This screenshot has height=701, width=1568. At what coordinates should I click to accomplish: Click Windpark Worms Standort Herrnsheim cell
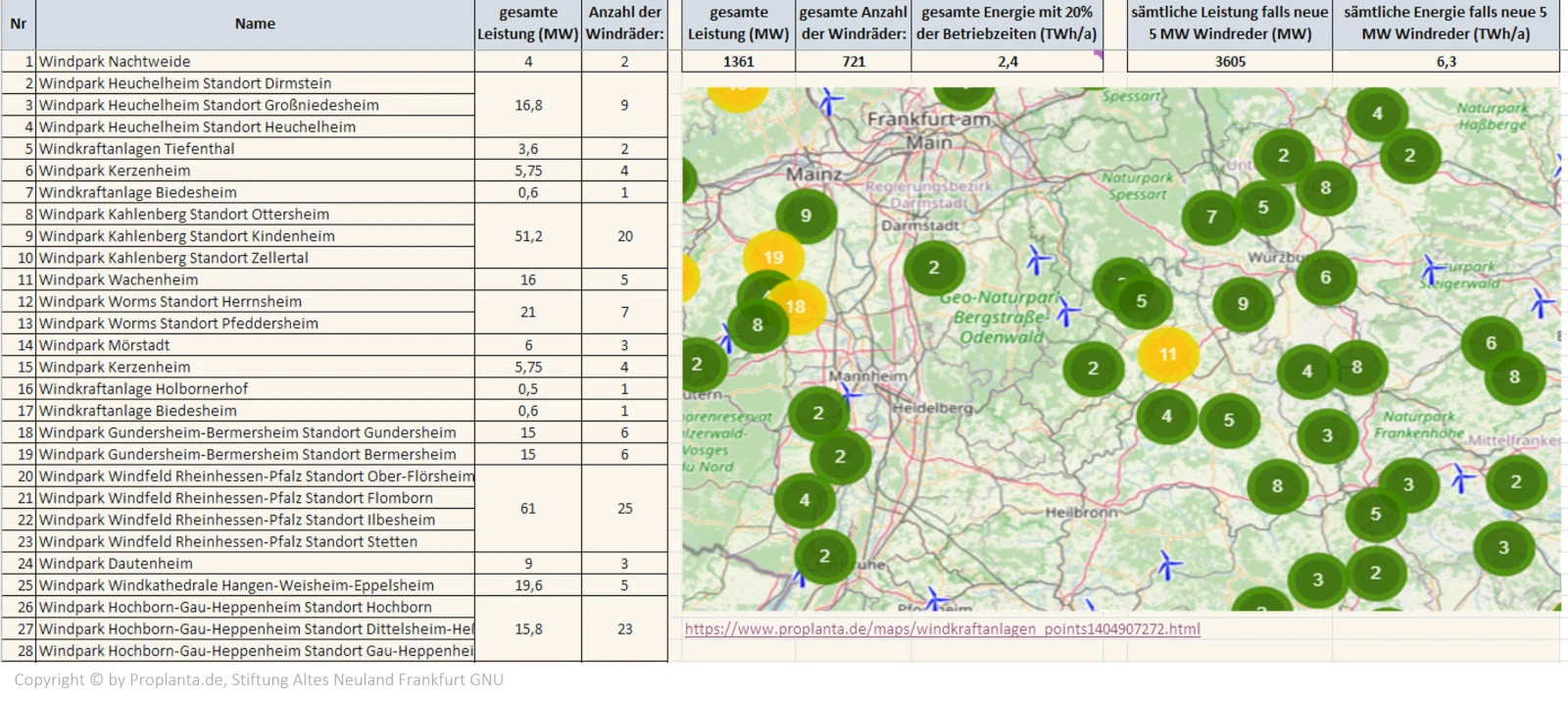pos(255,302)
